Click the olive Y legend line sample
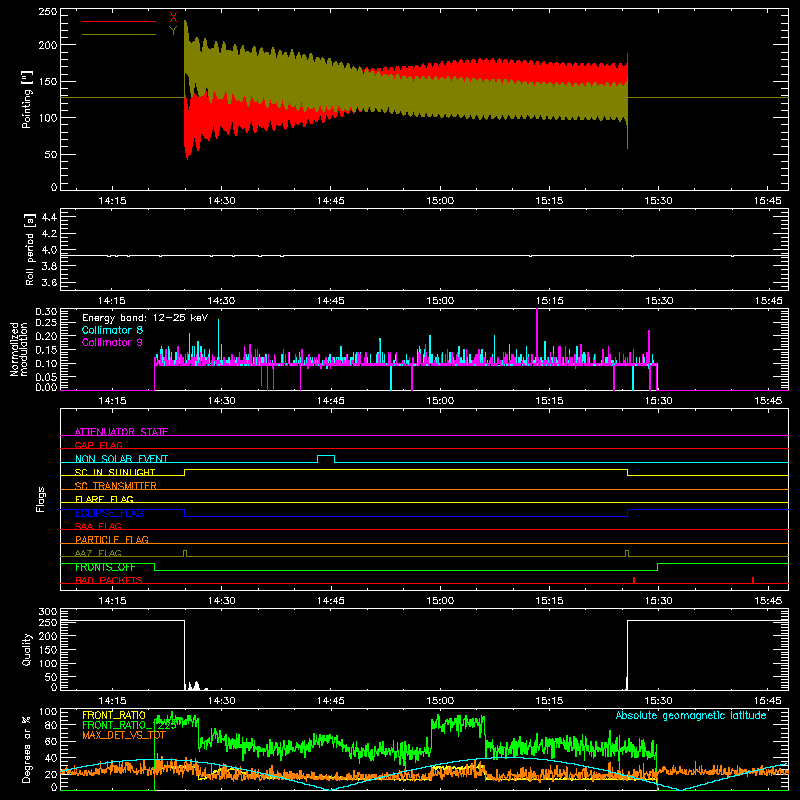This screenshot has width=800, height=800. pos(119,35)
